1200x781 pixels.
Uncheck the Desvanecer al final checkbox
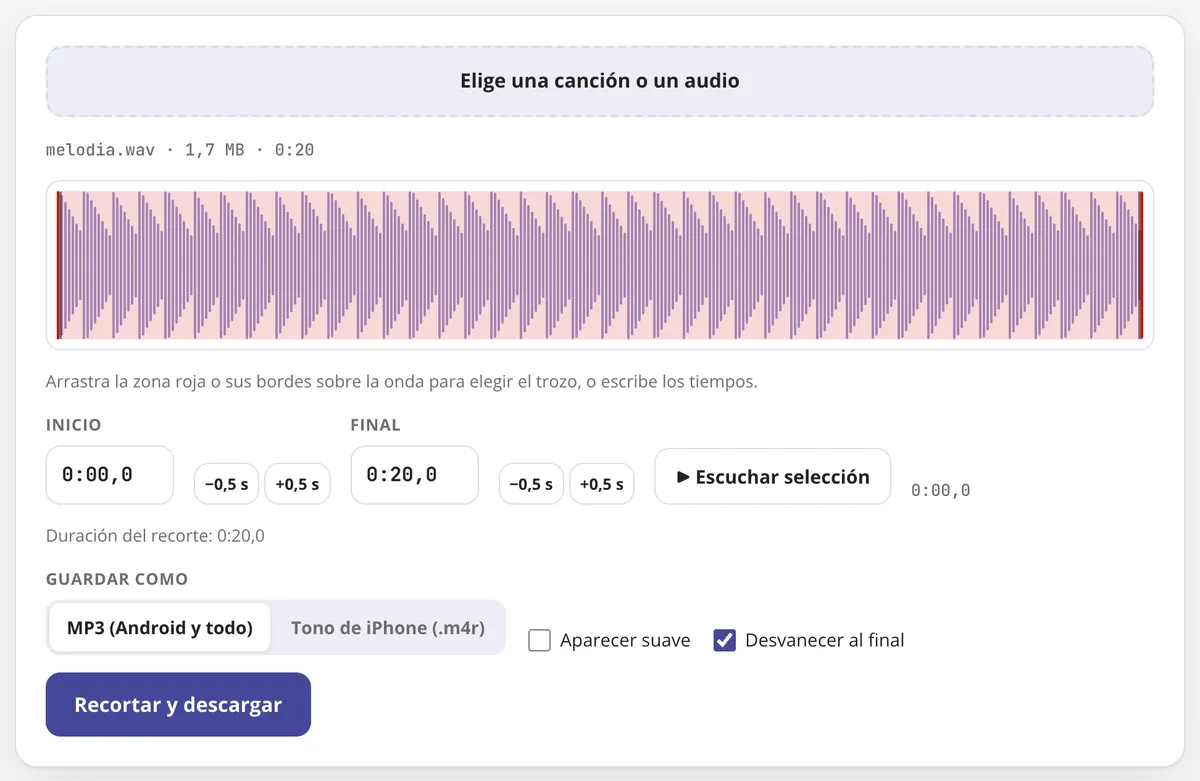[x=725, y=640]
